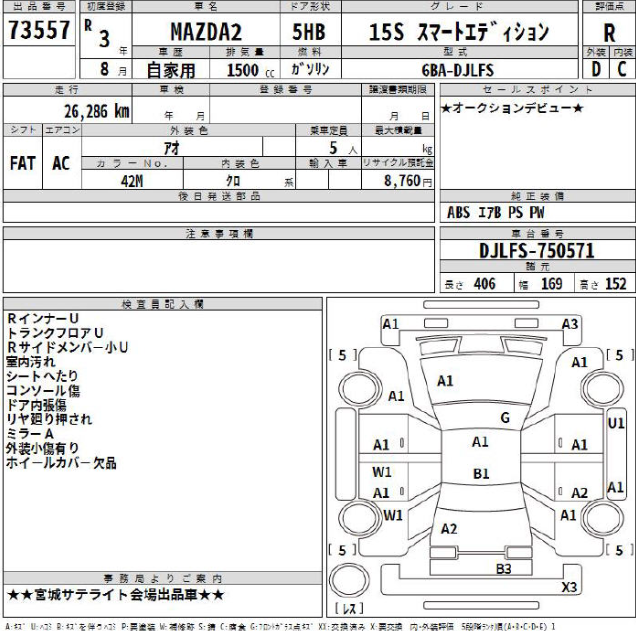Click the B3 mark on rear bumper

[503, 567]
